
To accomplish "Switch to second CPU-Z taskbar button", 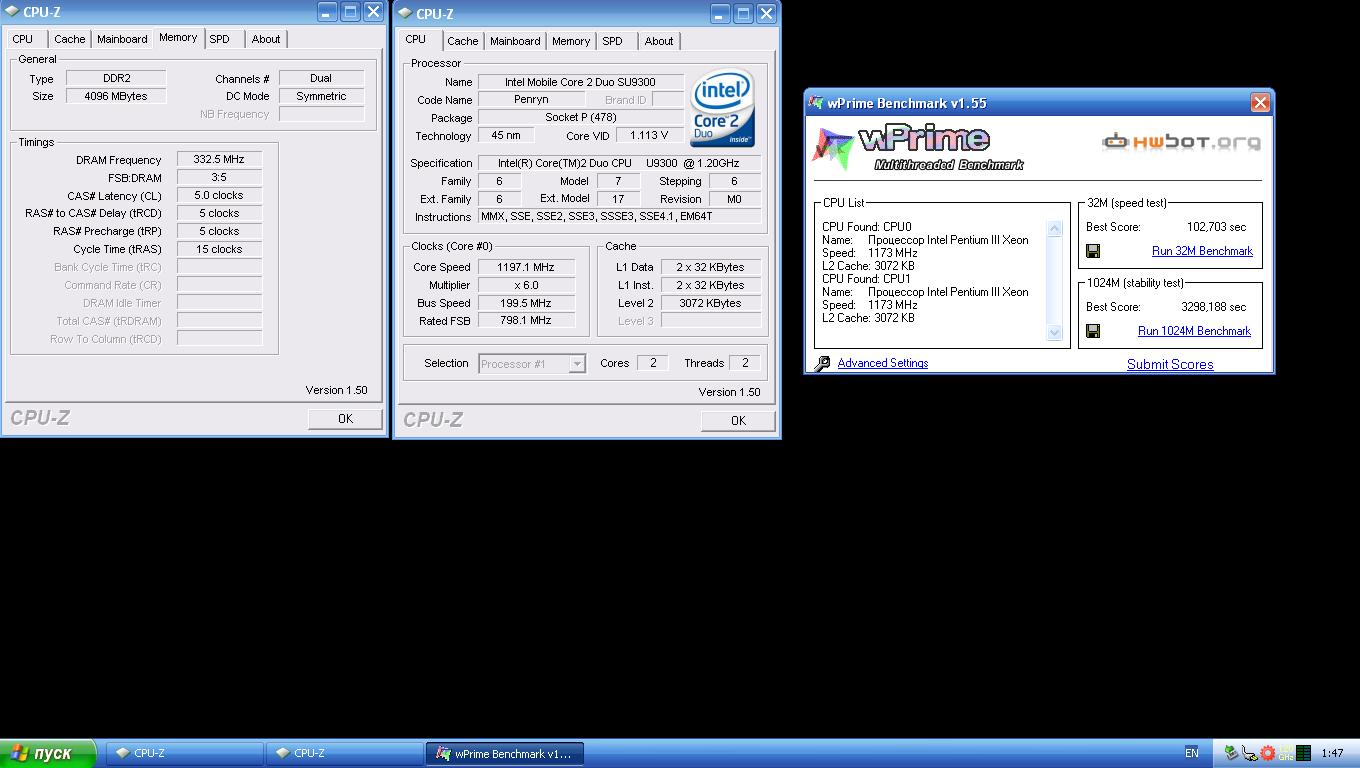I will (344, 753).
